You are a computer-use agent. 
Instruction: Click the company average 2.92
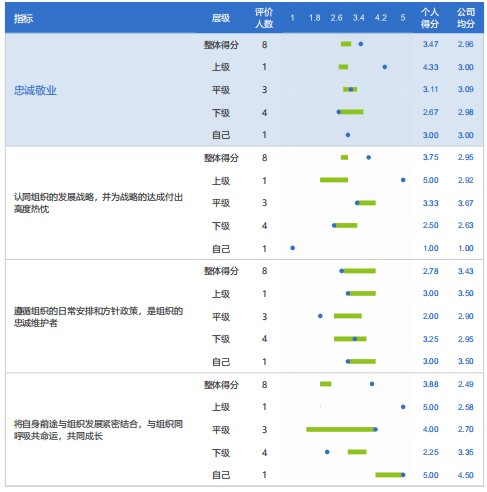[466, 180]
